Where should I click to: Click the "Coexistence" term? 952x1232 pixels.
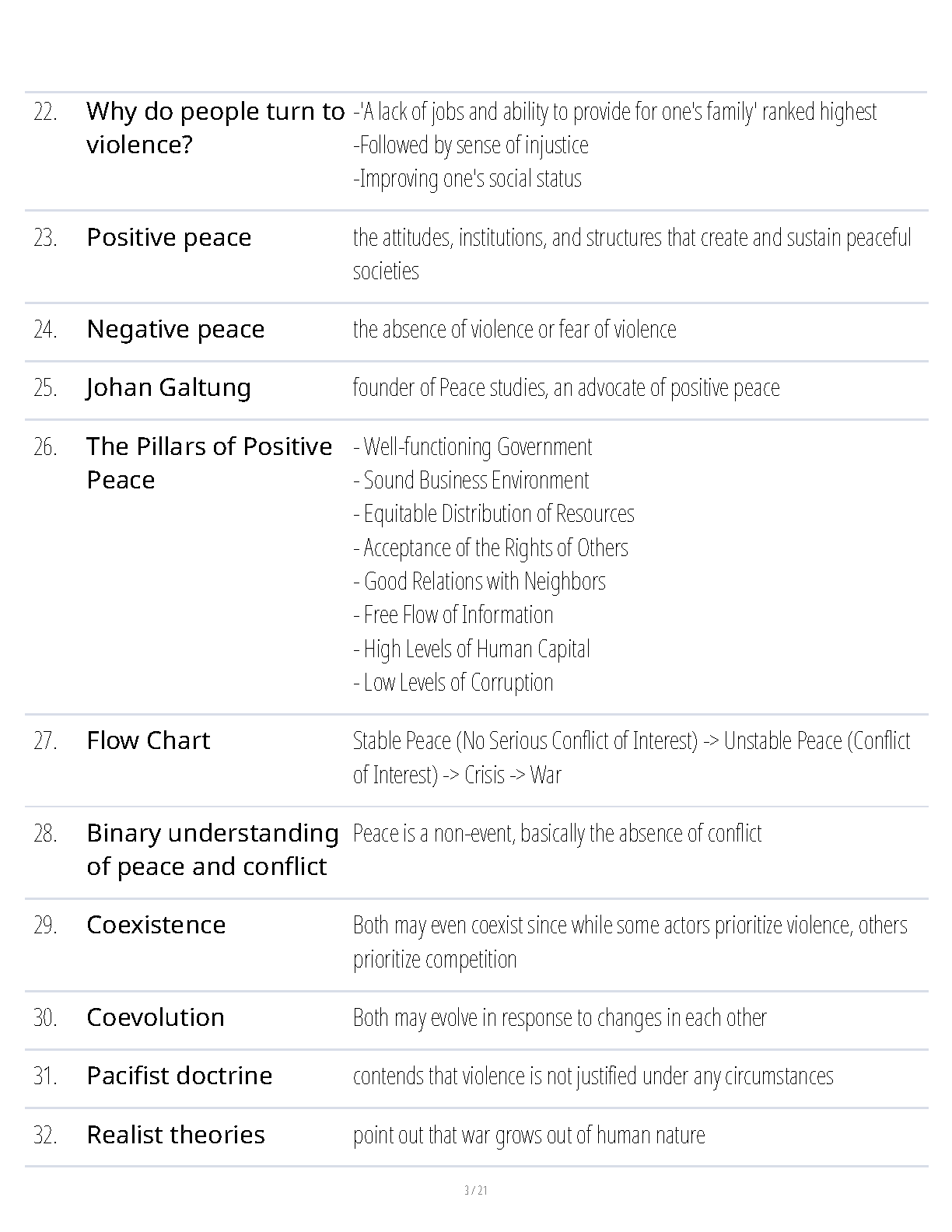(156, 925)
